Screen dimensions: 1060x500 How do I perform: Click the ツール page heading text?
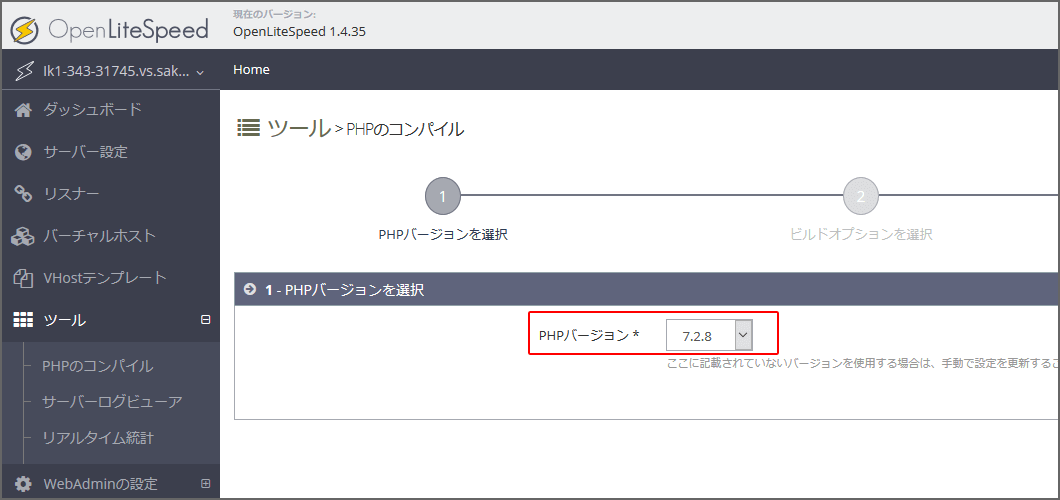point(298,127)
